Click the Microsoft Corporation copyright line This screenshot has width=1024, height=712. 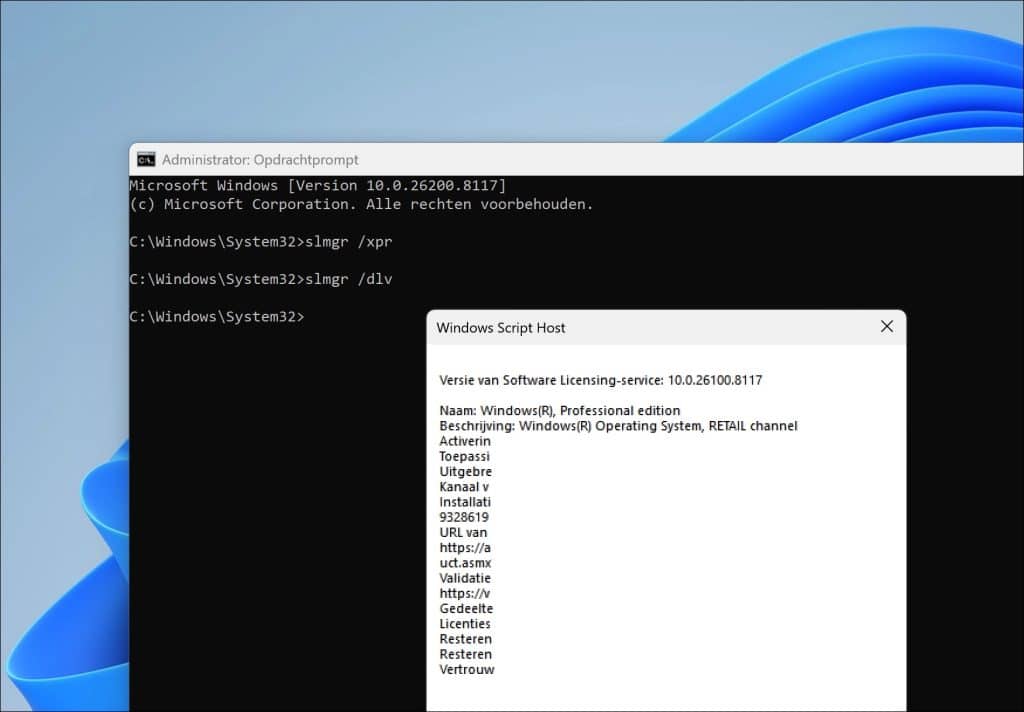361,204
